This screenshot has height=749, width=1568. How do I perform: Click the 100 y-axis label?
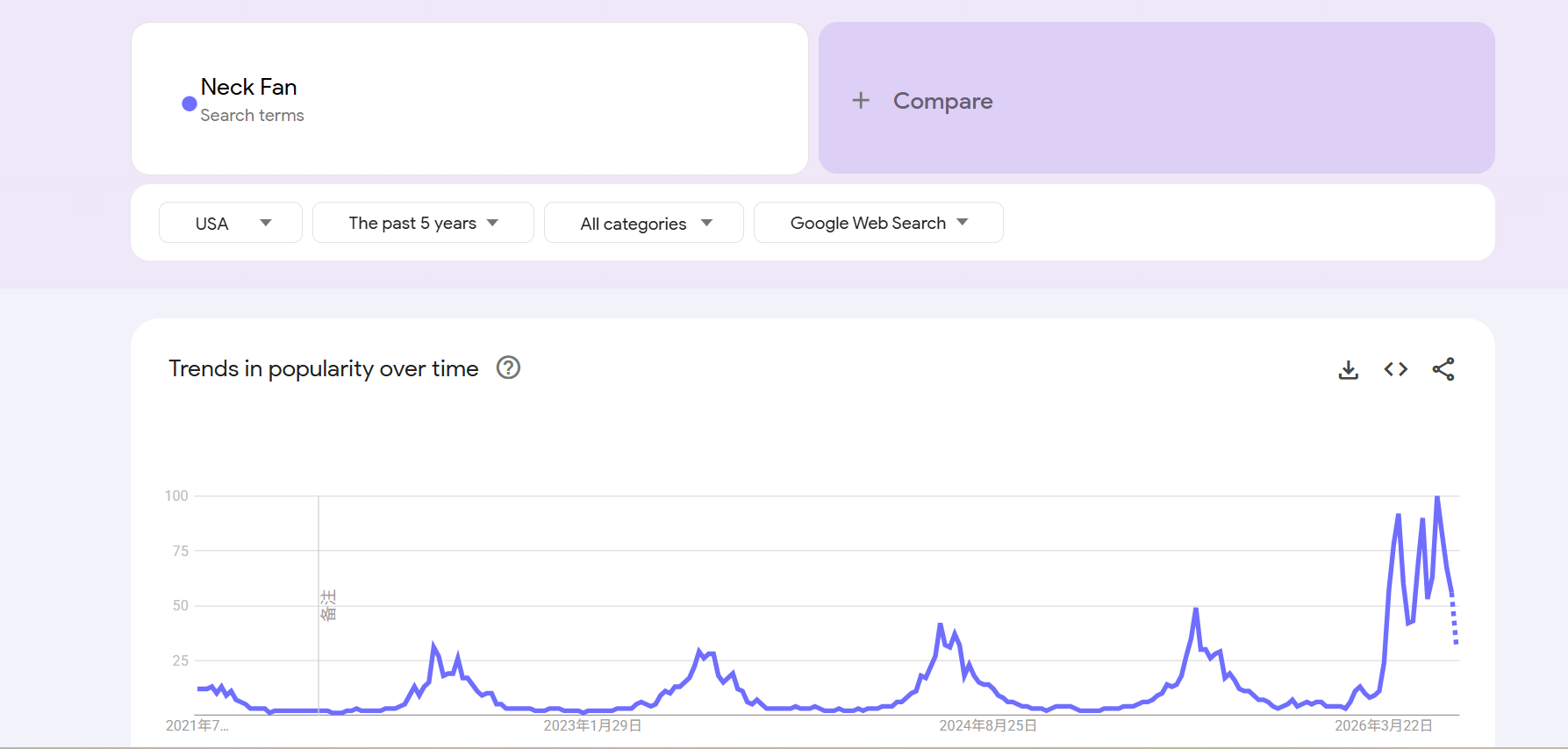tap(176, 496)
